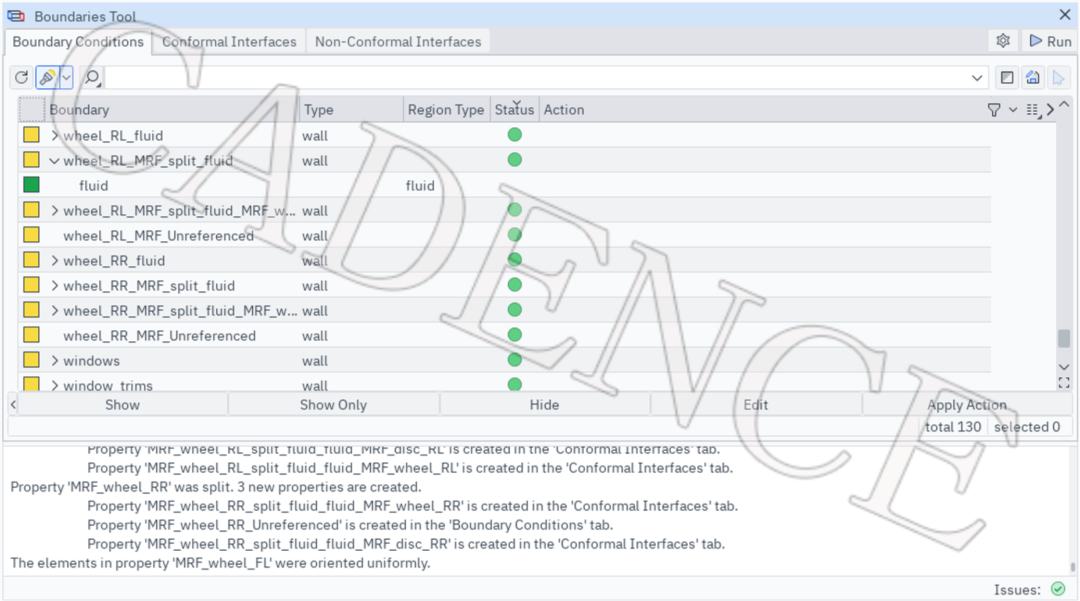Click the Apply Action button
The height and width of the screenshot is (601, 1080).
[x=966, y=405]
